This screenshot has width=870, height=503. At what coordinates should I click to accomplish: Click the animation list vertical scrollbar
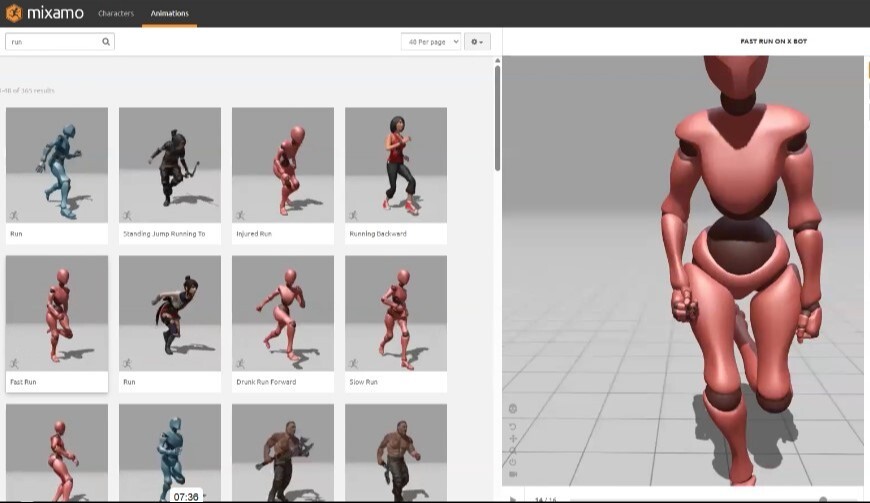pos(497,120)
